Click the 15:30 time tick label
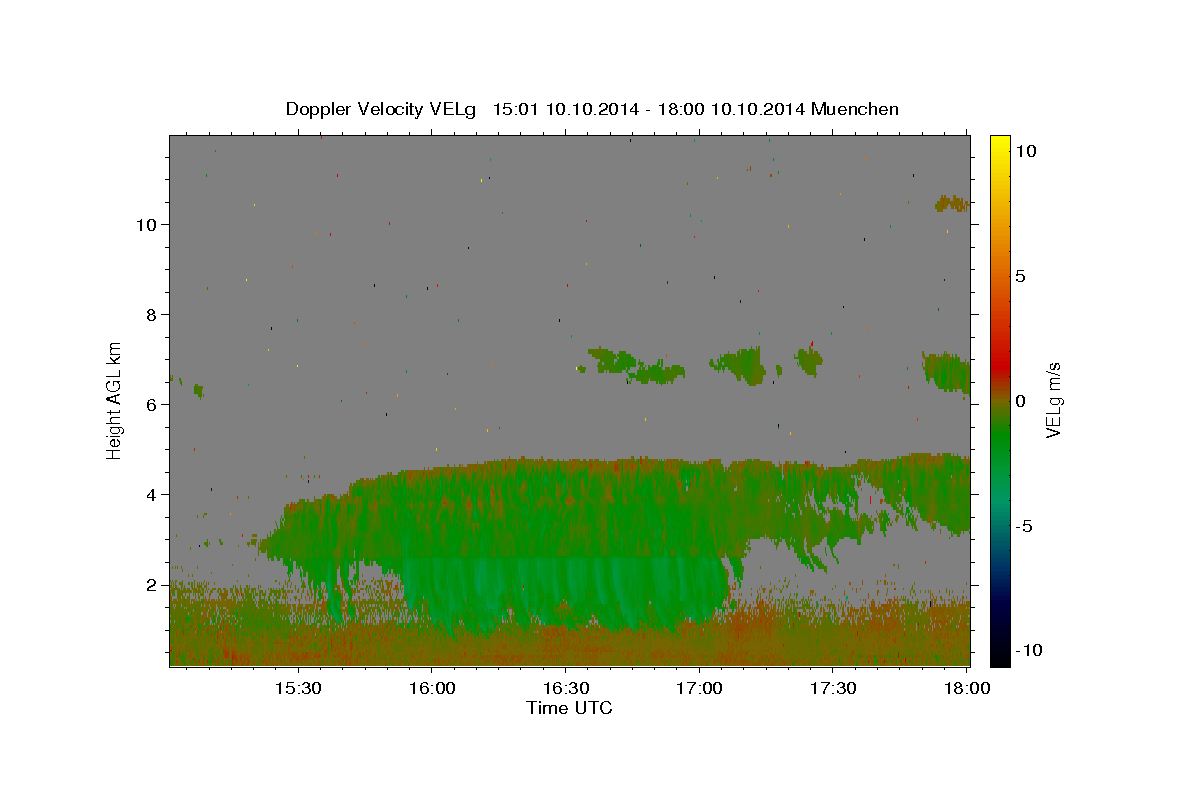Viewport: 1200px width, 800px height. [x=298, y=689]
